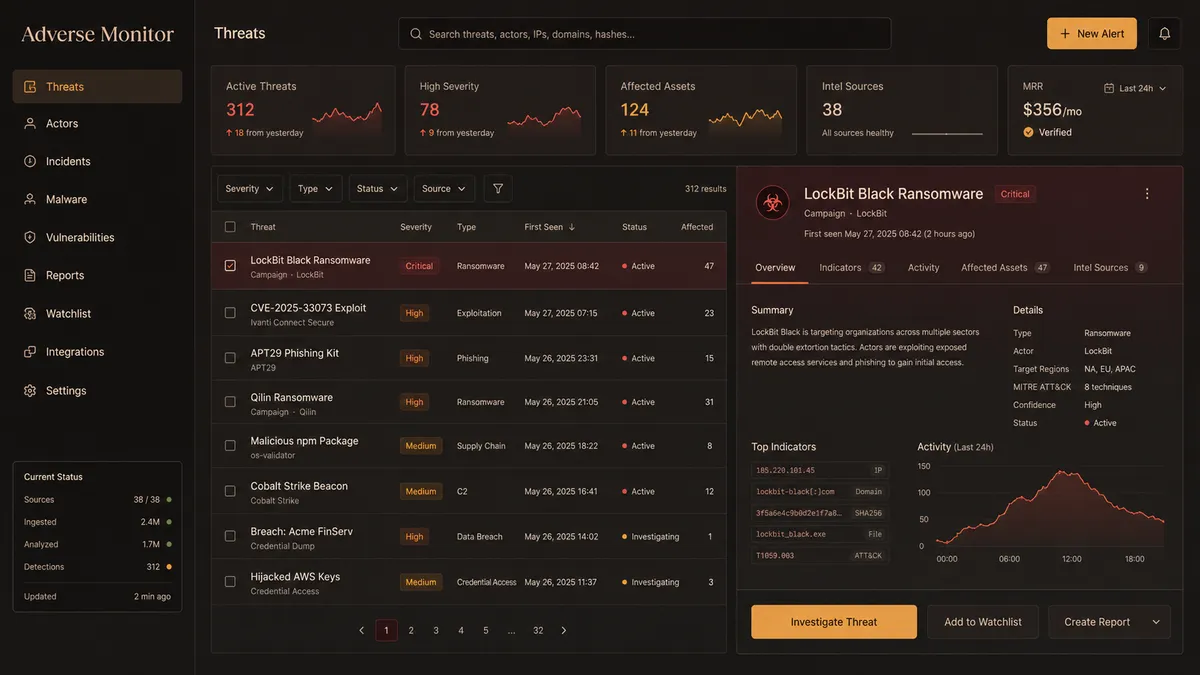Screen dimensions: 1200x675
Task: Open the Type filter dropdown
Action: coord(315,189)
